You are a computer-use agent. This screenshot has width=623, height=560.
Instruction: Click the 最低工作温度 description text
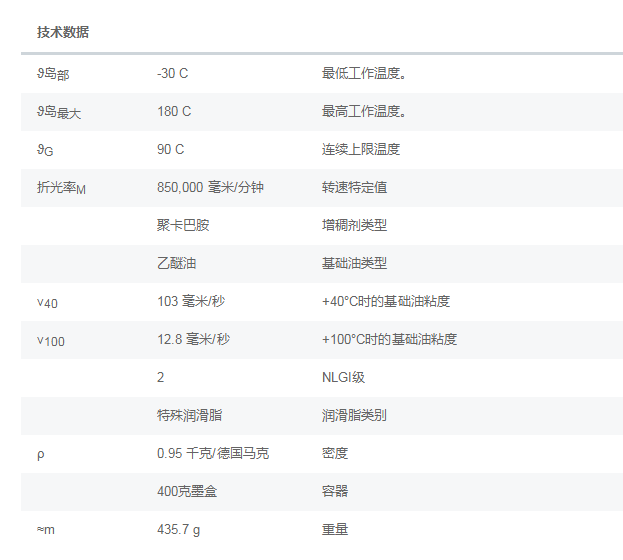pyautogui.click(x=363, y=73)
